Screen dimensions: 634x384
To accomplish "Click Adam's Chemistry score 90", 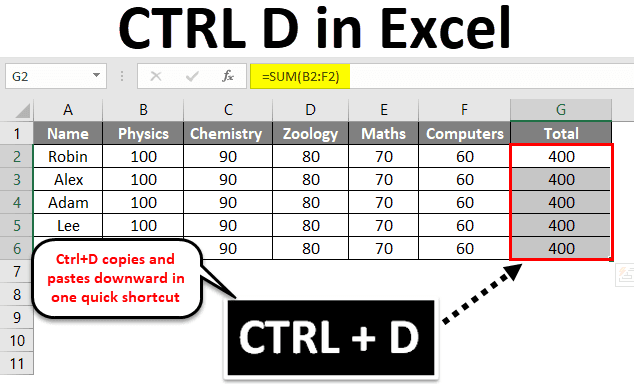I will (x=228, y=203).
